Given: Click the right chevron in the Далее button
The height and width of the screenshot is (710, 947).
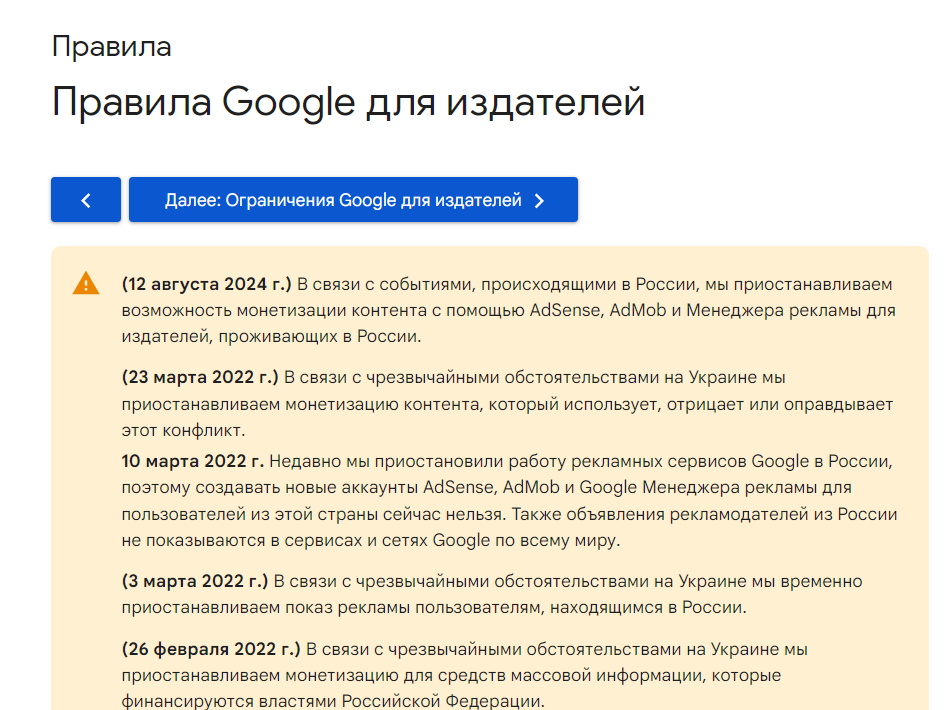Looking at the screenshot, I should click(x=539, y=200).
